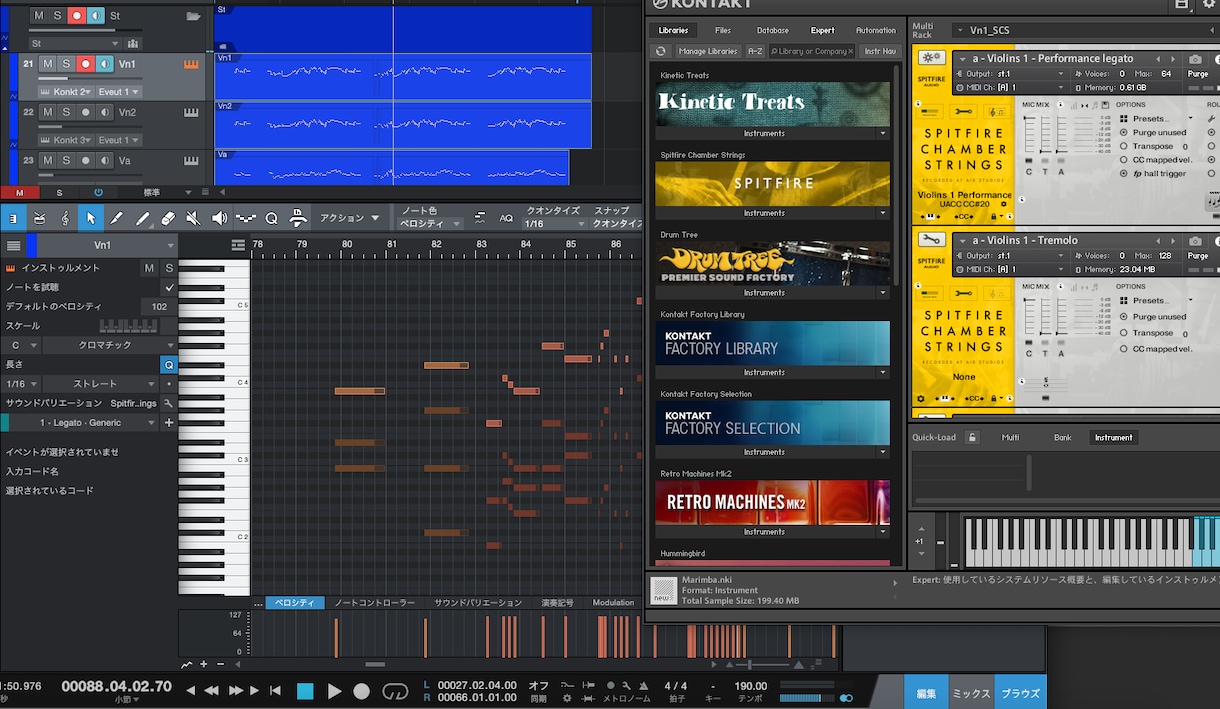Expand the Kinetic Treats Instruments dropdown arrow

point(882,133)
